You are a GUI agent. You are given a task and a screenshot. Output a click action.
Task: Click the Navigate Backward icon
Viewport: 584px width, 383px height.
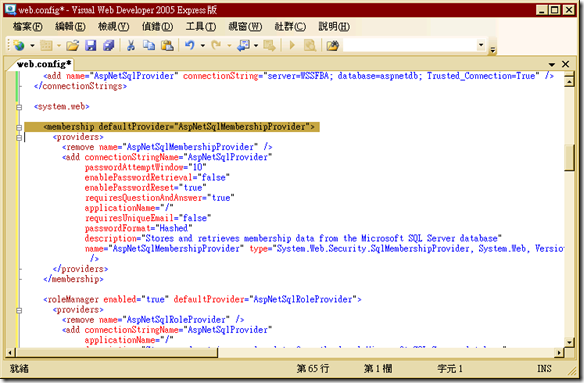click(x=244, y=45)
